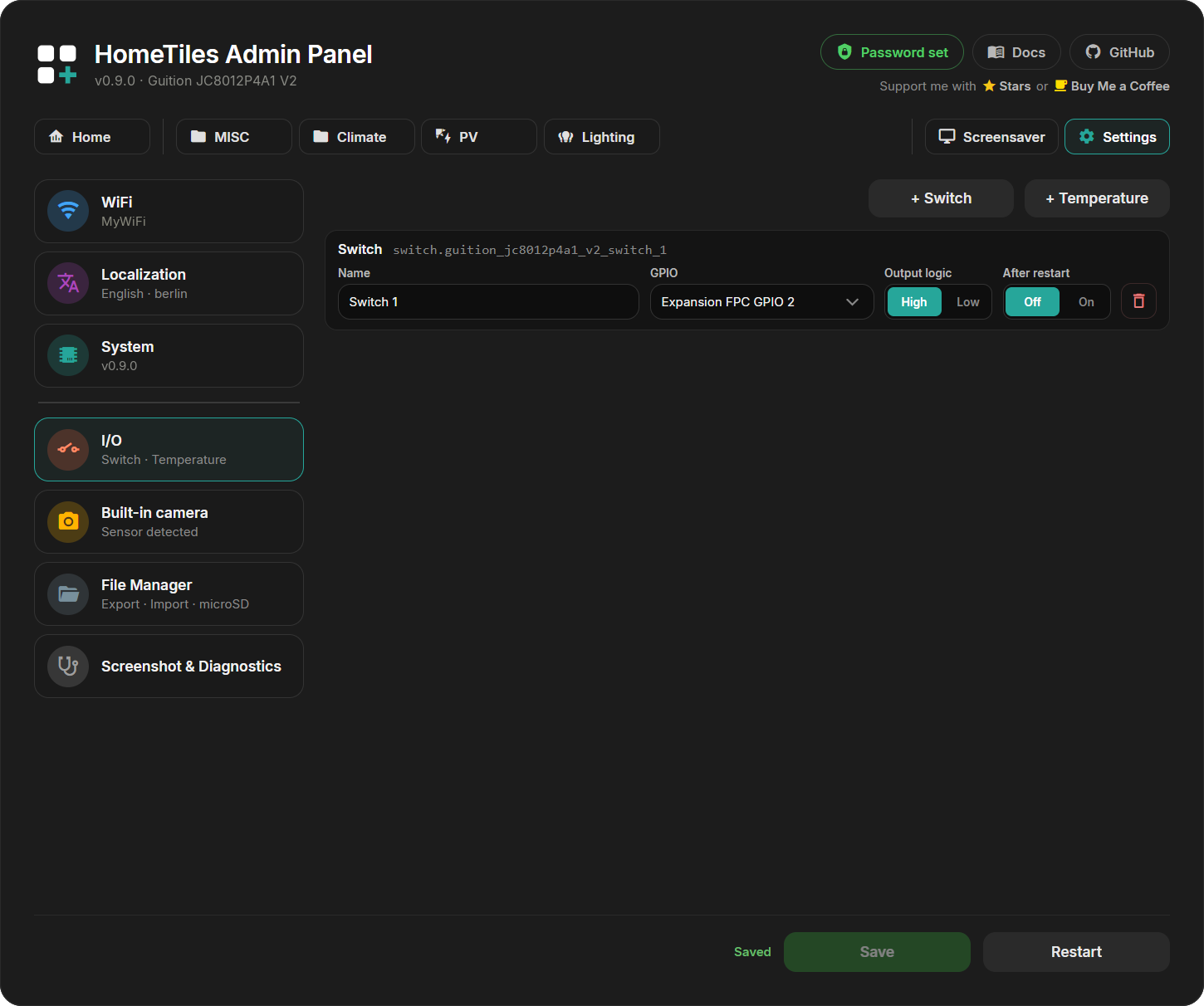Screen dimensions: 1204x1006
Task: Edit the Switch 1 name field
Action: 488,302
